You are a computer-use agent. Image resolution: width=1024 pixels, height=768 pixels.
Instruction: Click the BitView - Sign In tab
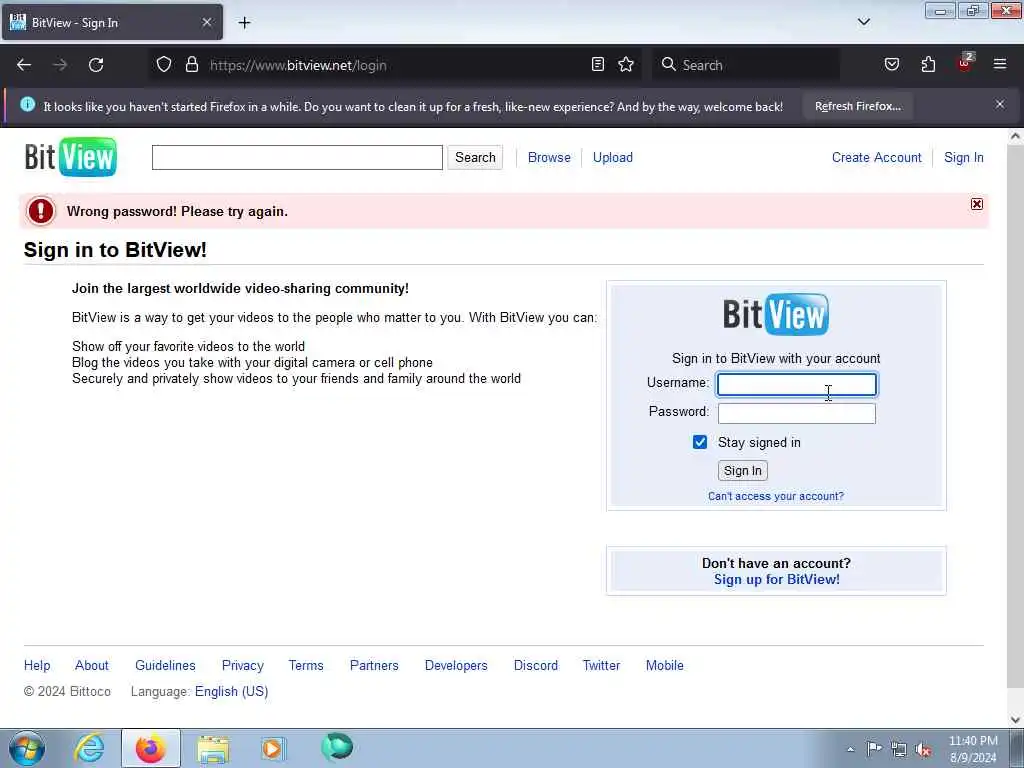point(112,22)
